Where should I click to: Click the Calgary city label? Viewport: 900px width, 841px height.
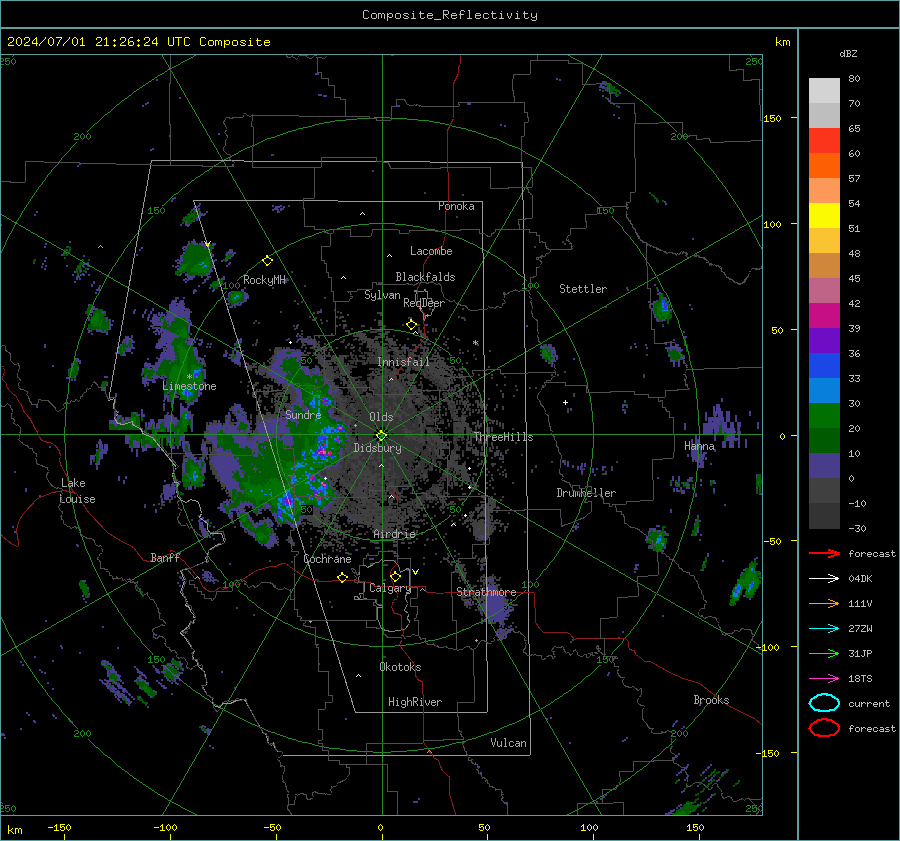390,588
